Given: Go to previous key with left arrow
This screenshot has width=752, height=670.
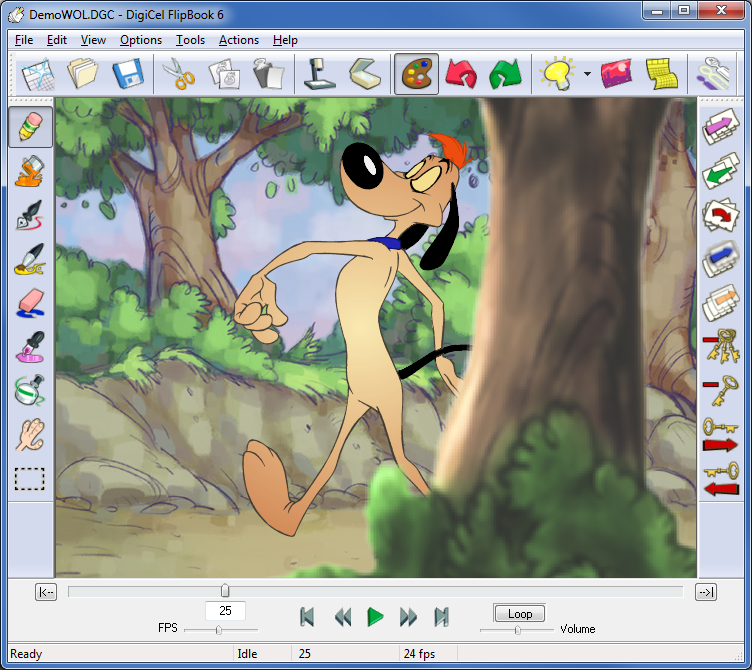Looking at the screenshot, I should [721, 479].
